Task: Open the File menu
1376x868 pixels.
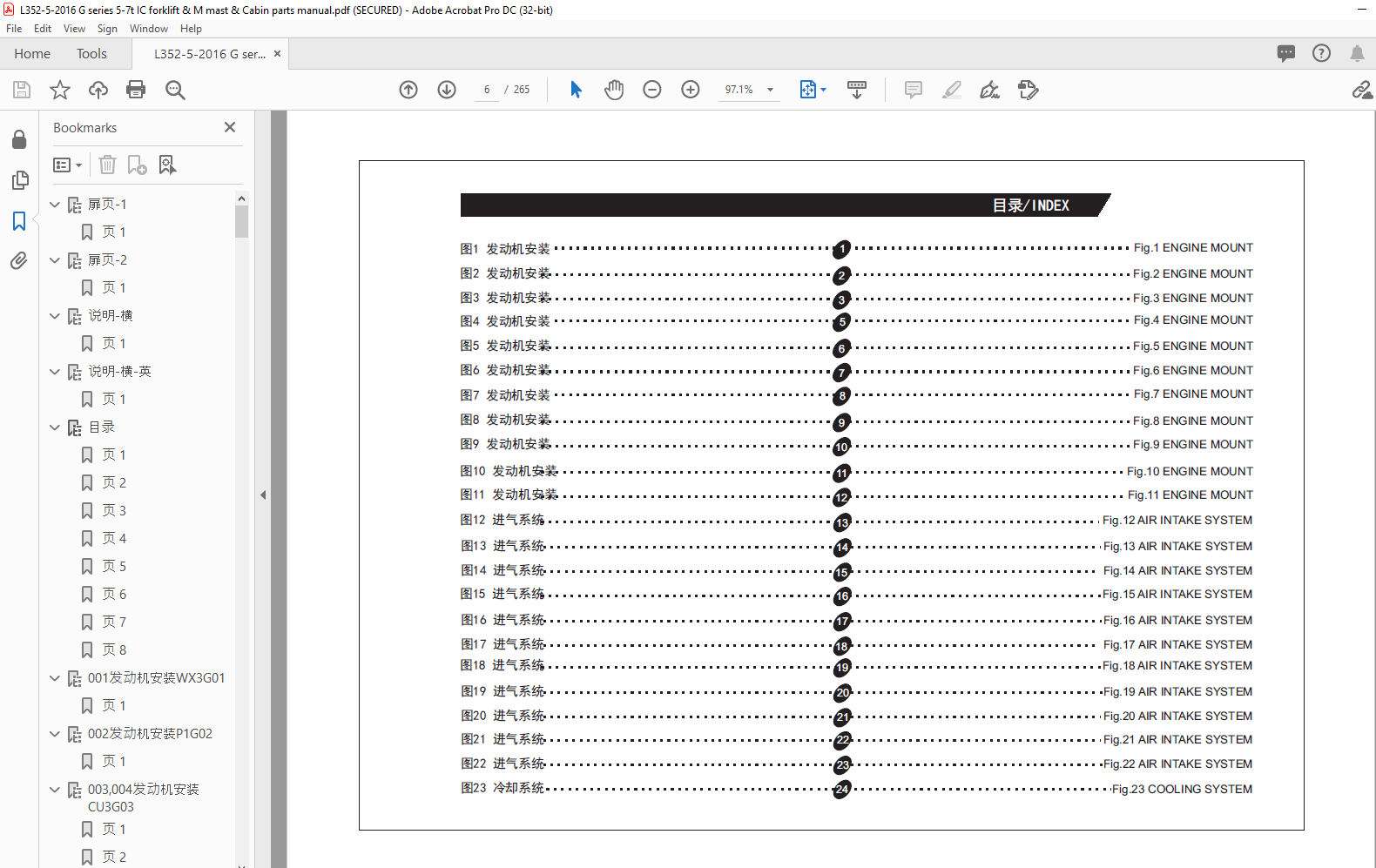Action: 14,29
